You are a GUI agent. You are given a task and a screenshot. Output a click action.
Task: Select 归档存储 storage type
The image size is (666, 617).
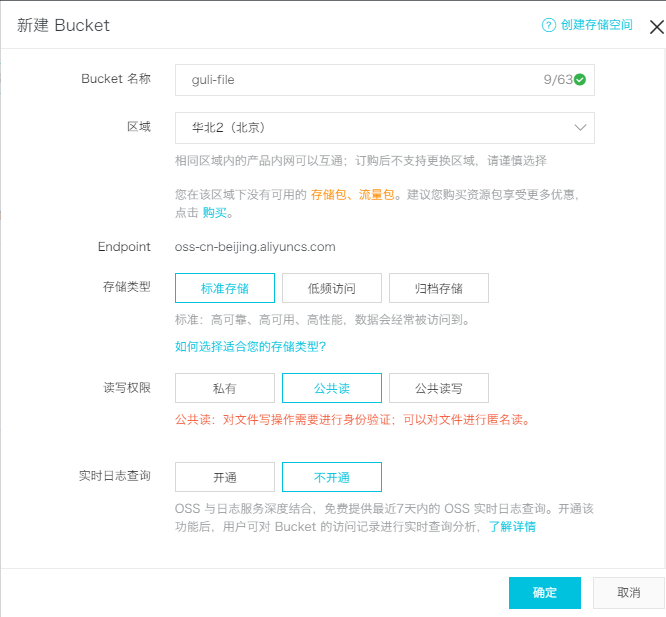tap(438, 288)
